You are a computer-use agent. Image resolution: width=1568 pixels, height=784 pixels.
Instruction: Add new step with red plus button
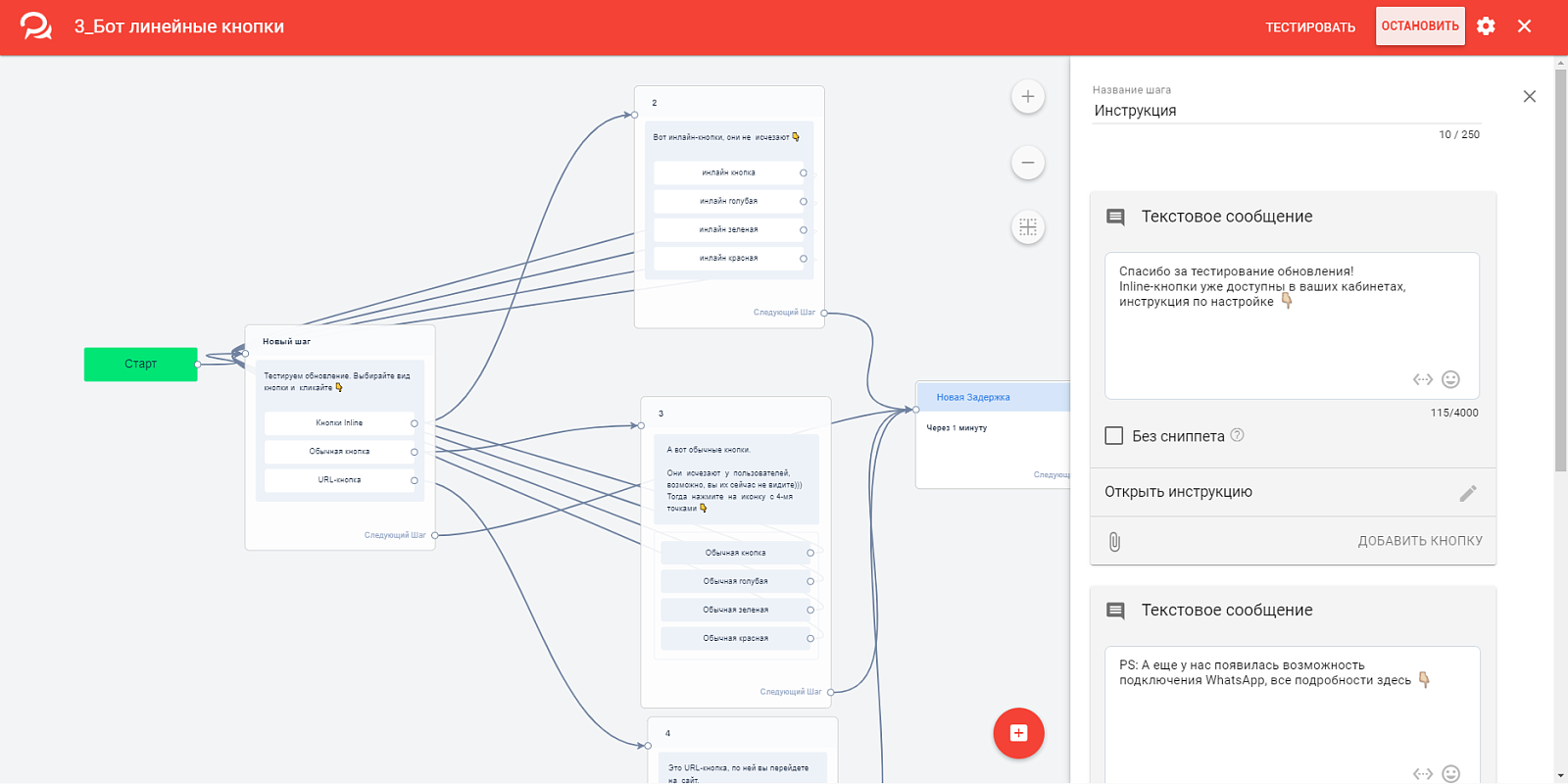[1019, 733]
